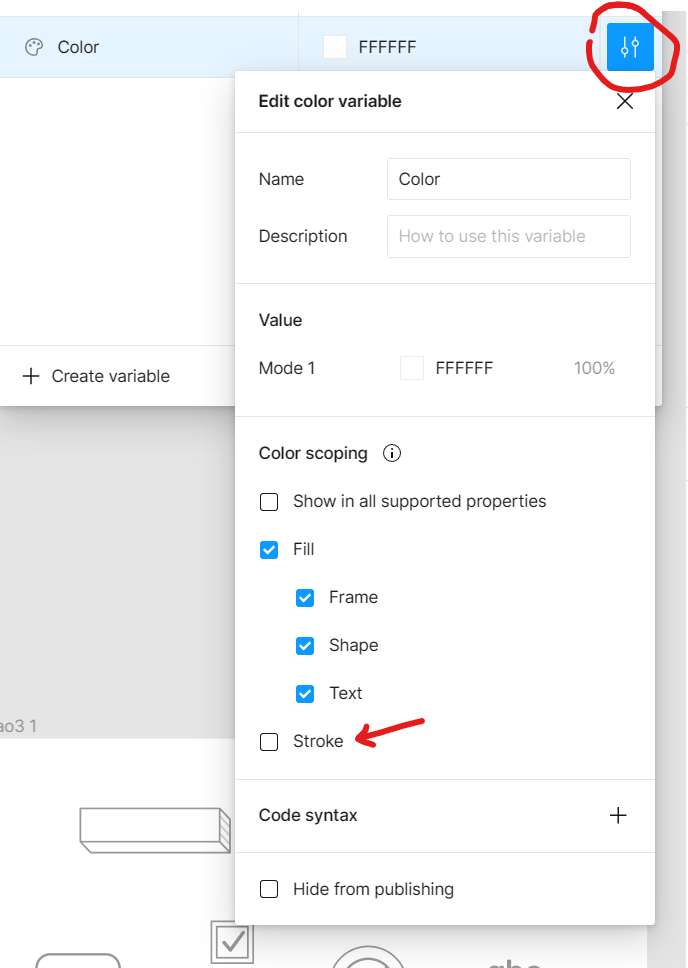The image size is (688, 968).
Task: Click the Code syntax label
Action: (x=308, y=816)
